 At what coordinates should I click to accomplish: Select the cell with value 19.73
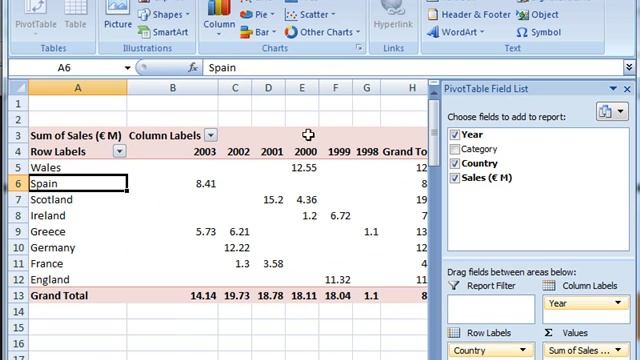click(235, 296)
